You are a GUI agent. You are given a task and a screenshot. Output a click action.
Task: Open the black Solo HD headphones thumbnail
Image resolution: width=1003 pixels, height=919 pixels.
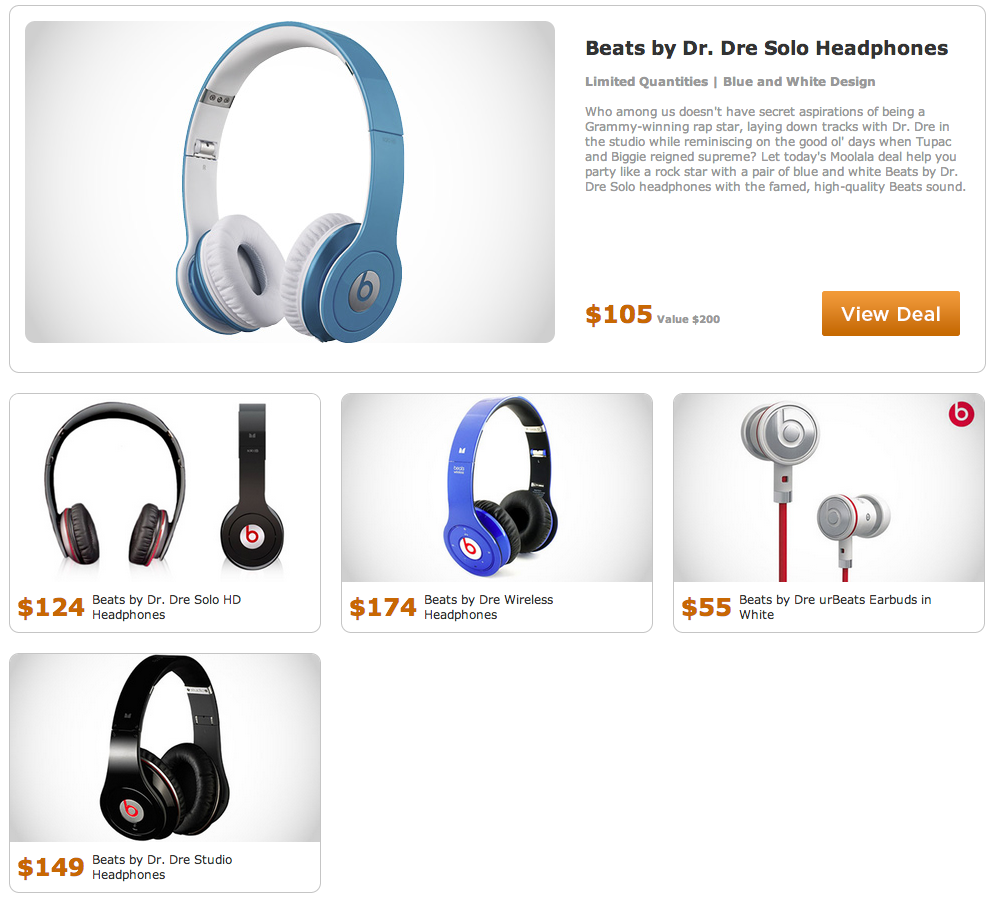coord(165,488)
